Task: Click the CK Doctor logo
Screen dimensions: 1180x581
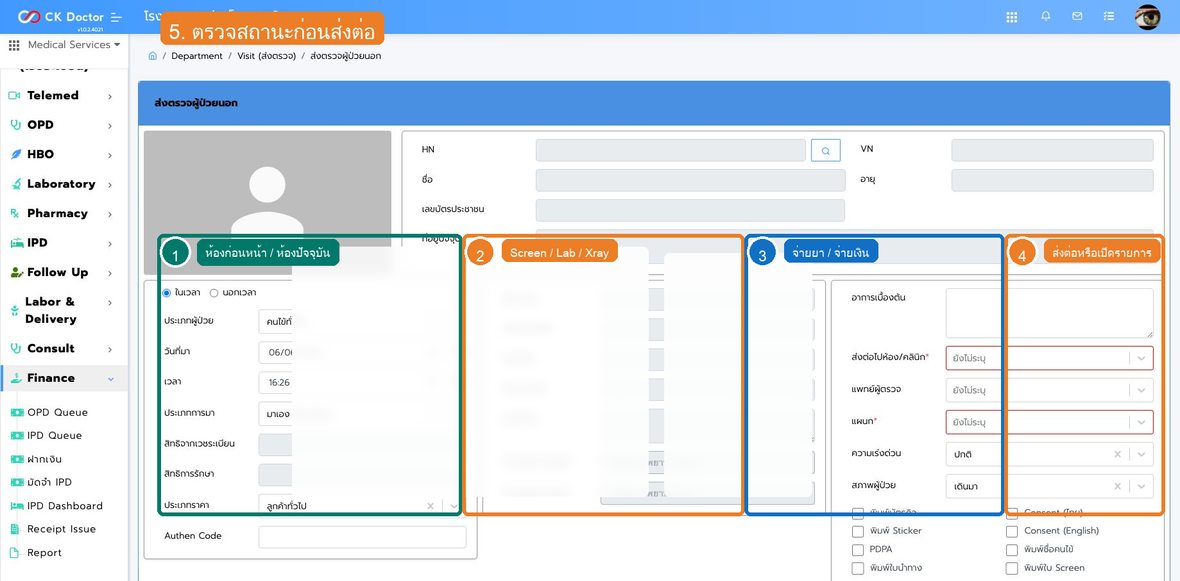Action: pos(62,17)
